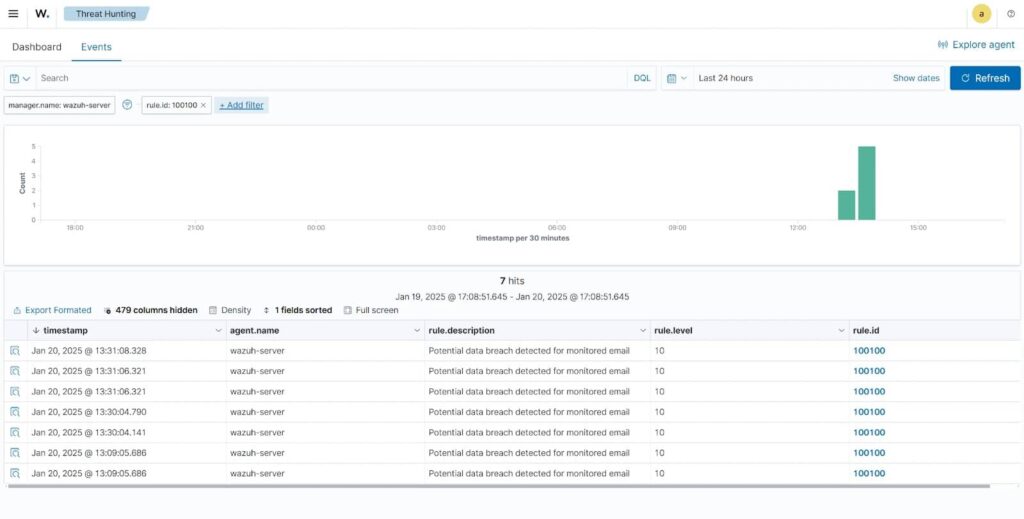1024x519 pixels.
Task: Click the tallest histogram bar
Action: point(866,183)
